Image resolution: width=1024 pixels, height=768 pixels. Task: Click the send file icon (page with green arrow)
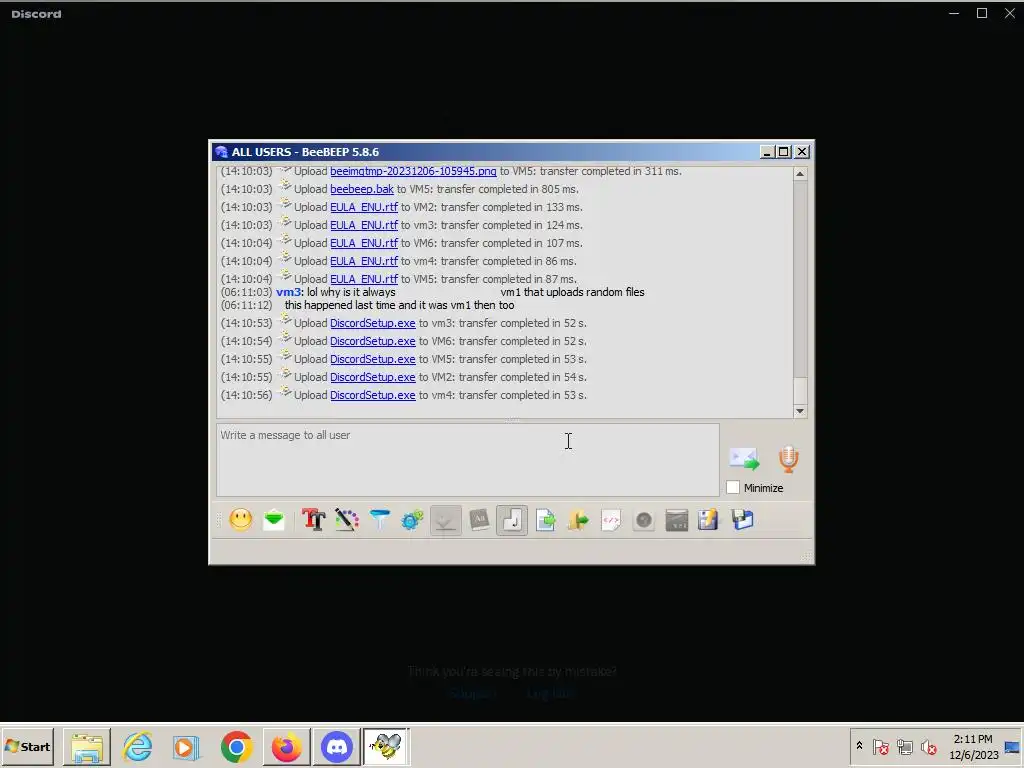[x=545, y=520]
